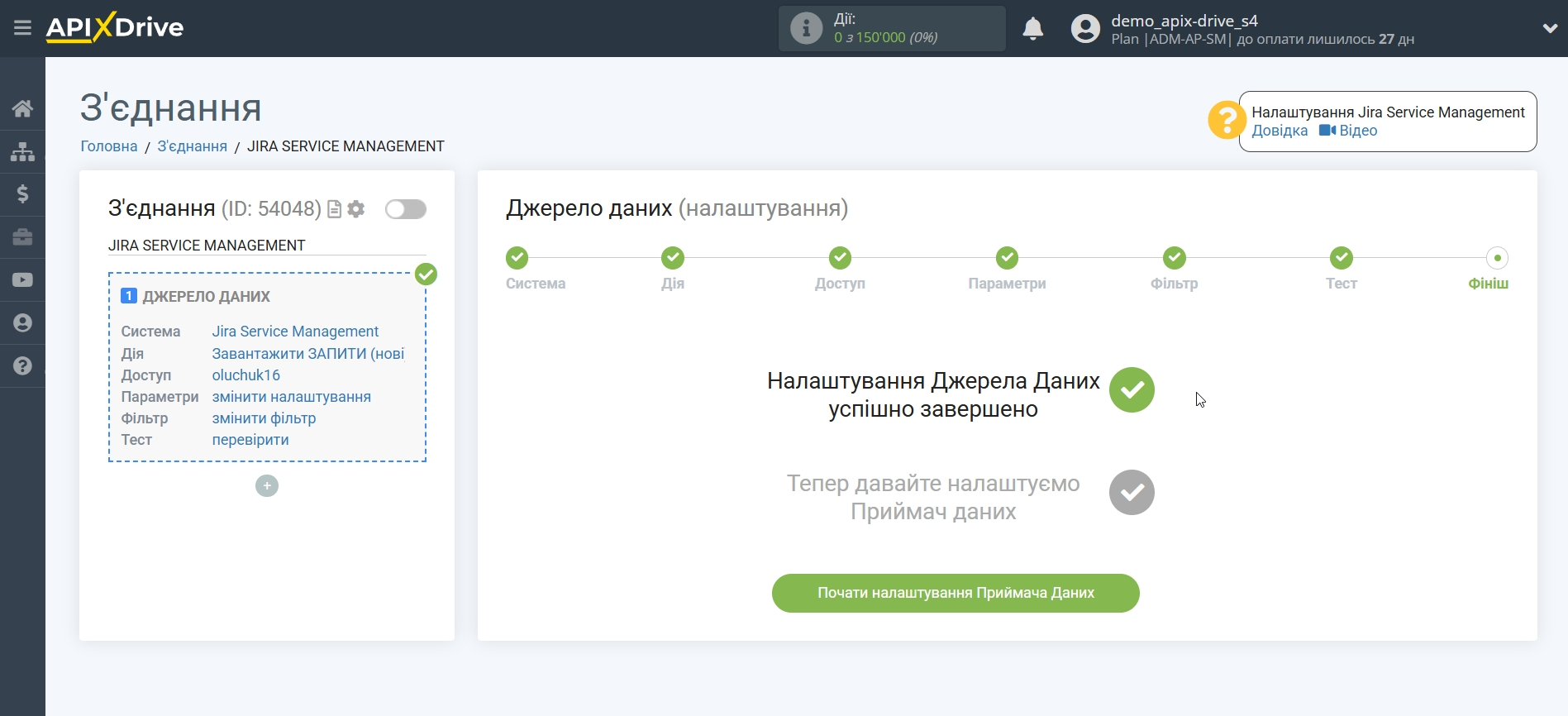The width and height of the screenshot is (1568, 716).
Task: Click the demo_apix-drive_s4 username
Action: click(1184, 21)
